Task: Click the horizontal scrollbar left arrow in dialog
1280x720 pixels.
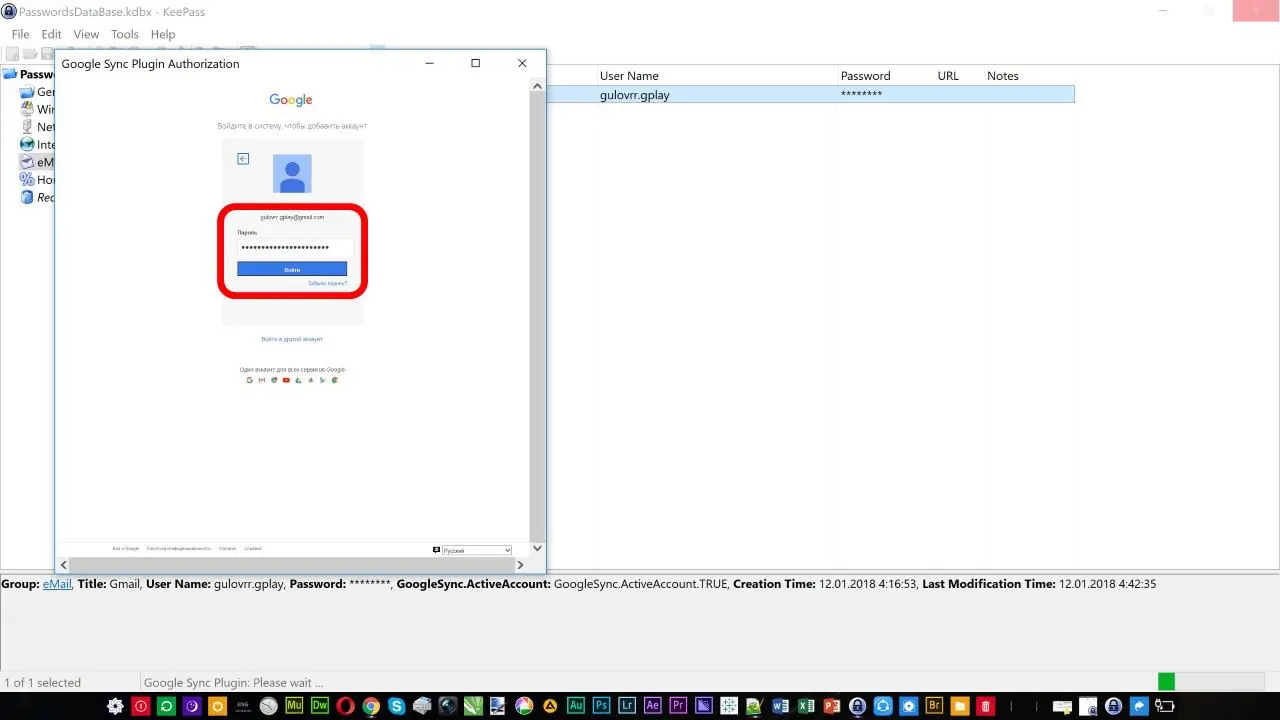Action: point(63,566)
